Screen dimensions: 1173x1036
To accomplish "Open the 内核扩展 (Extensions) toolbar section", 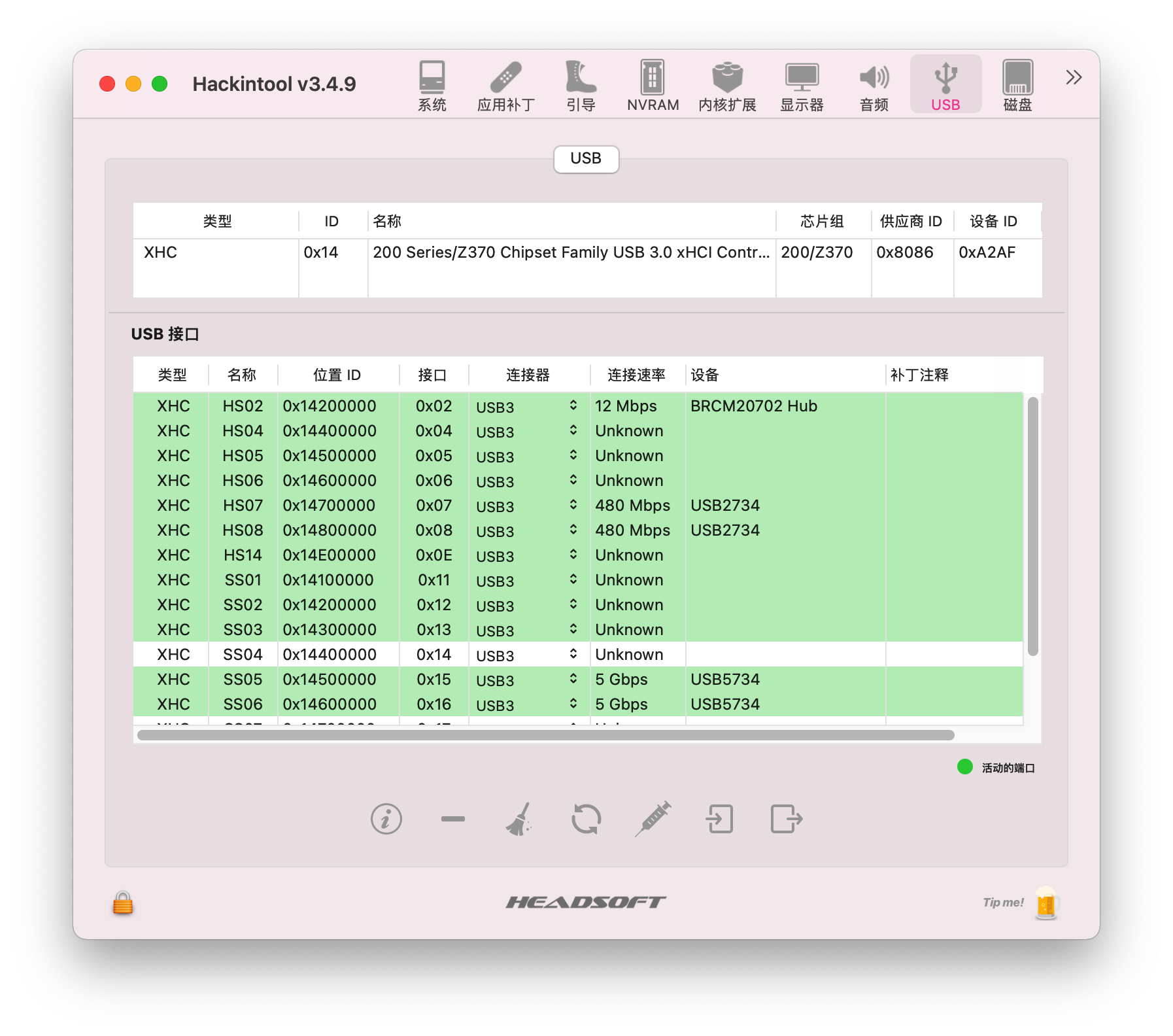I will (x=727, y=85).
